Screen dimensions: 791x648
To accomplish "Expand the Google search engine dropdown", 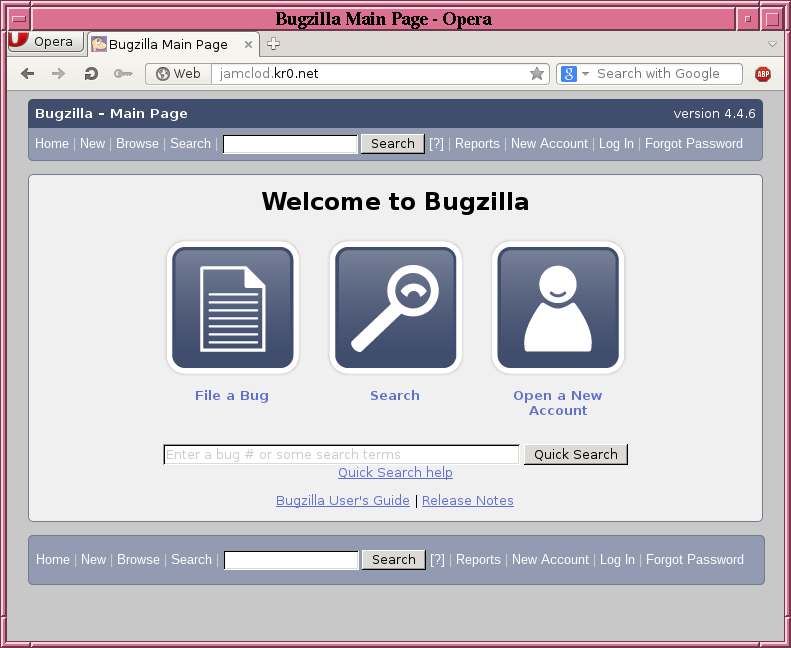I will 585,74.
